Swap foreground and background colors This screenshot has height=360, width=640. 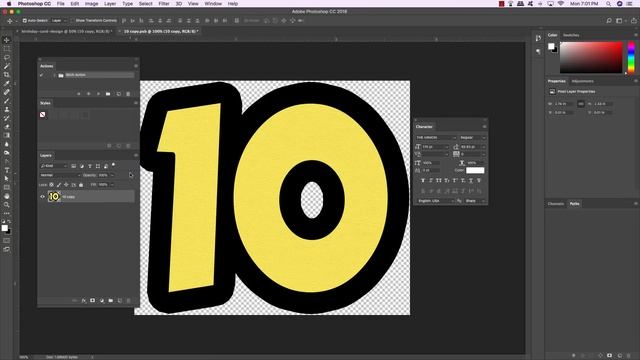click(x=9, y=222)
